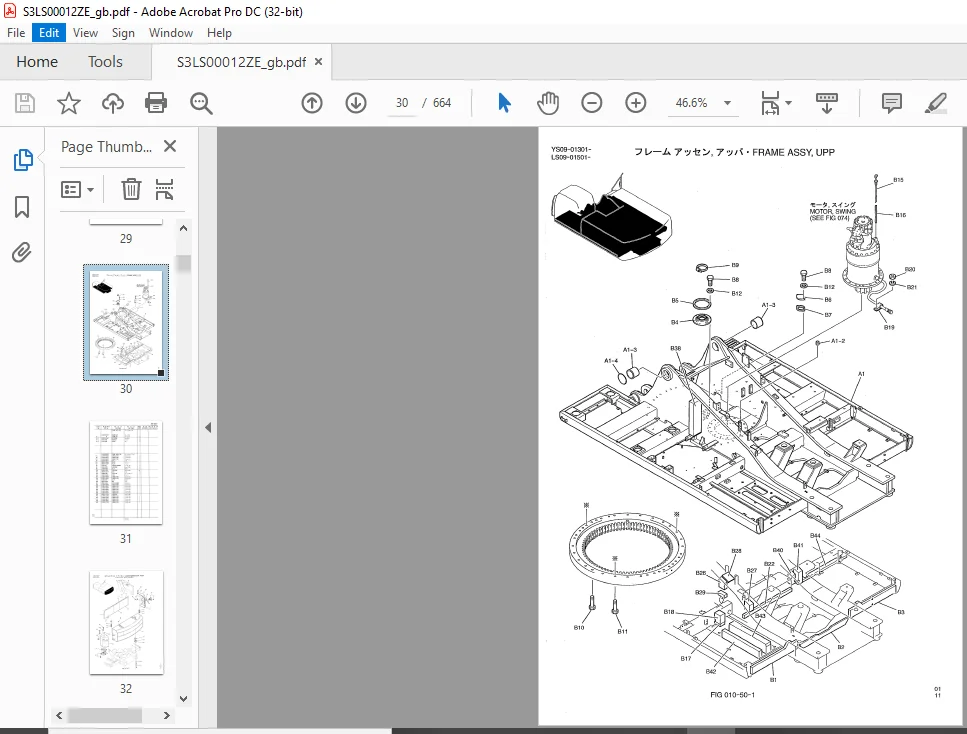Select page 30 thumbnail
Viewport: 967px width, 734px height.
click(126, 322)
